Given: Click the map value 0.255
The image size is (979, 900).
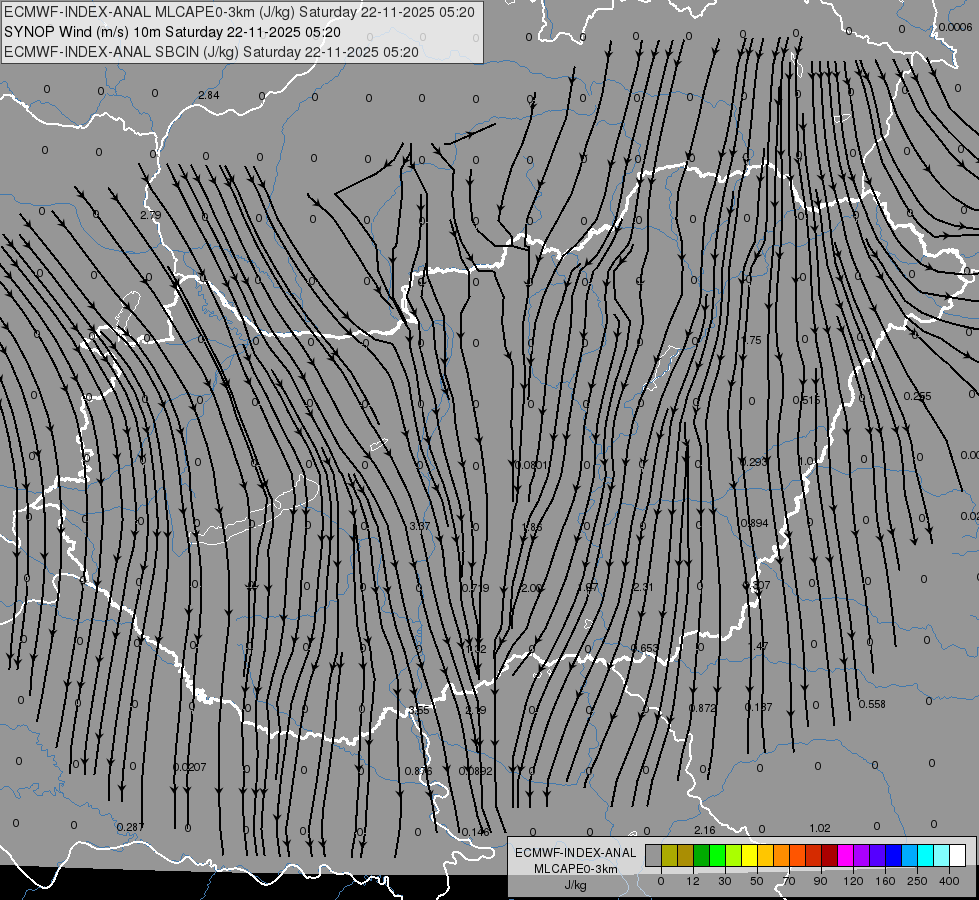Looking at the screenshot, I should [917, 396].
